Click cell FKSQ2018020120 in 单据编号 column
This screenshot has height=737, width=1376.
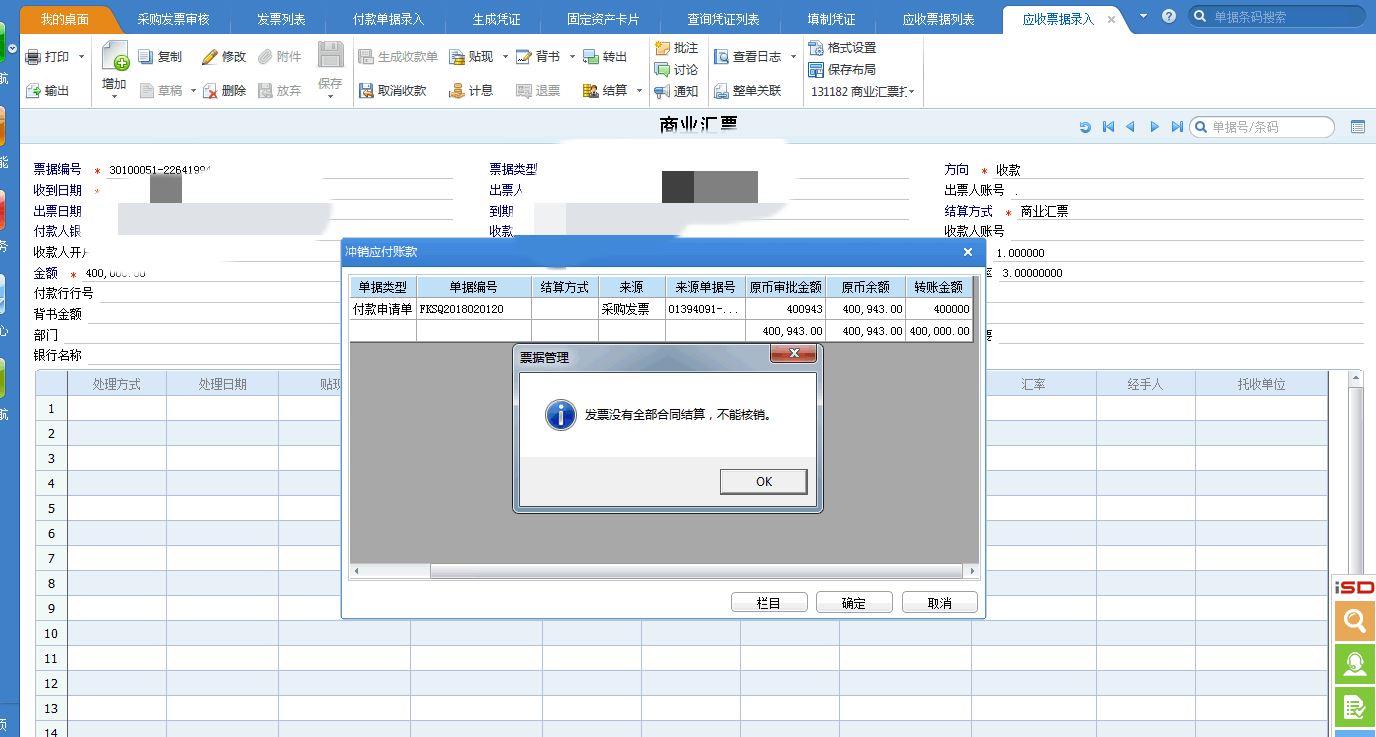[473, 309]
